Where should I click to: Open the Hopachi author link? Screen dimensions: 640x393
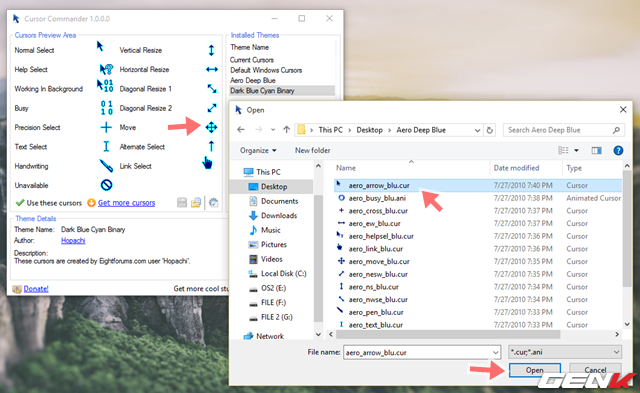(x=73, y=240)
